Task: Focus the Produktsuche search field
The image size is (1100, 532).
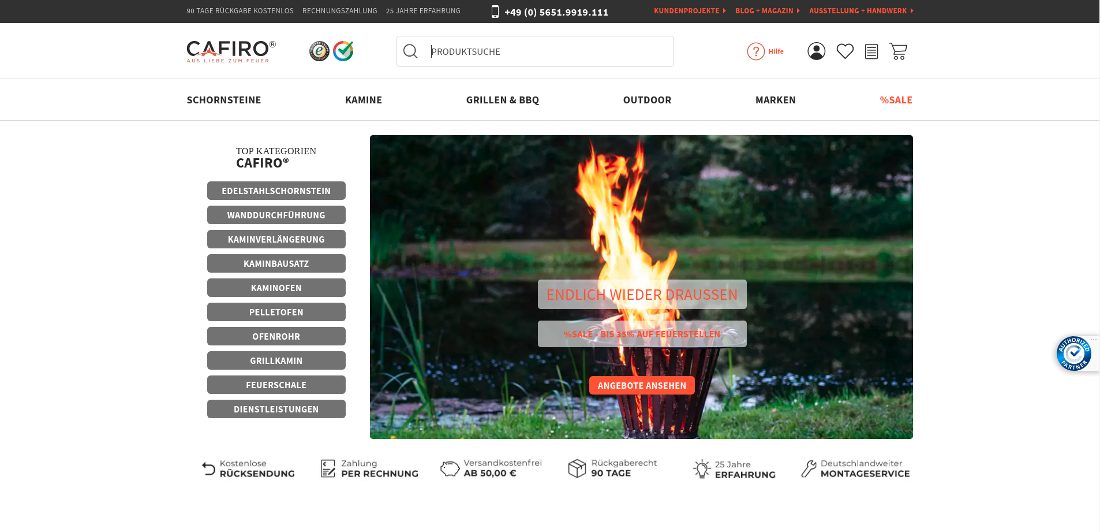Action: coord(545,51)
